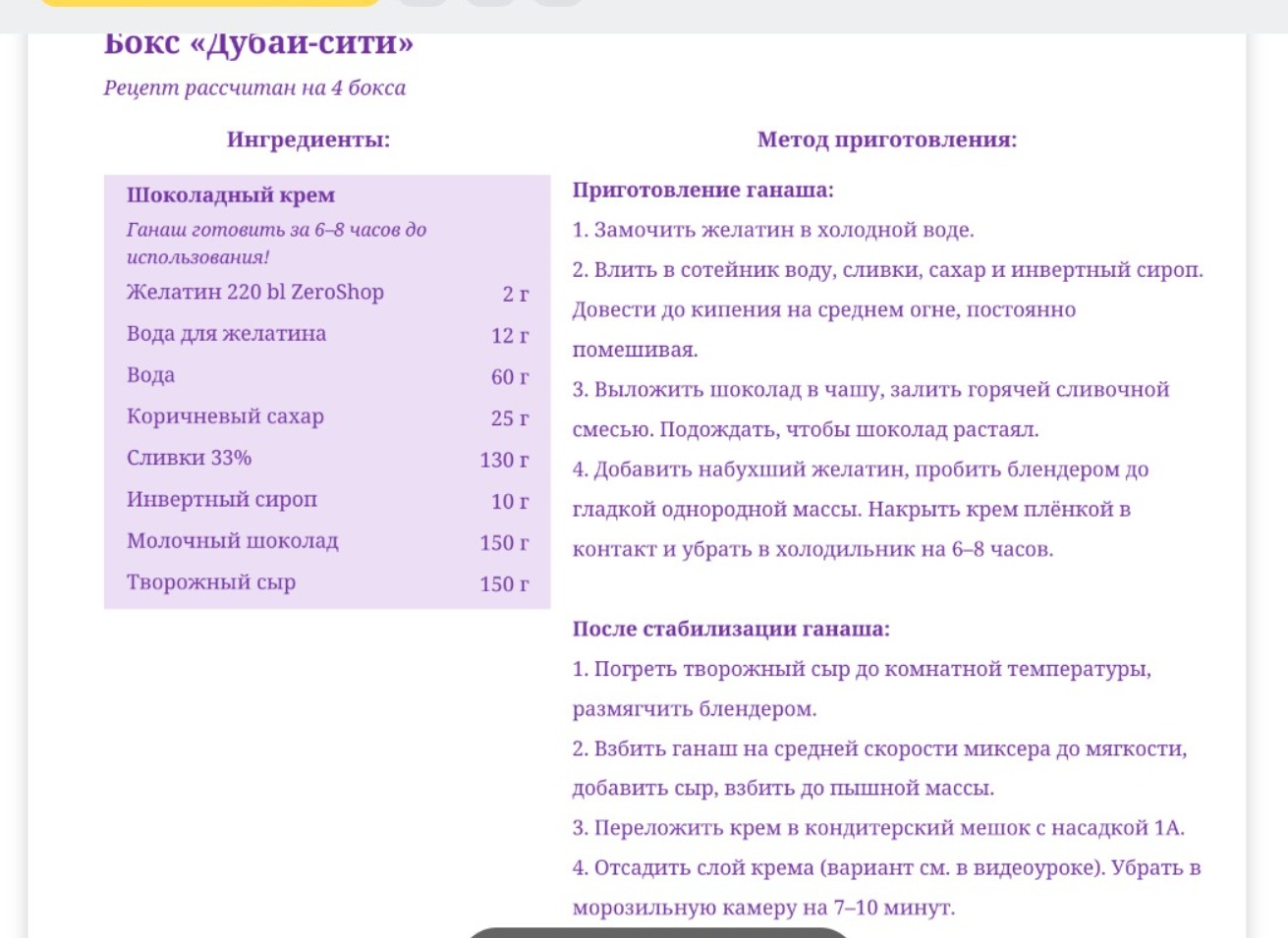
Task: Click step «1. Погреть творожный сыр» line
Action: (x=862, y=670)
